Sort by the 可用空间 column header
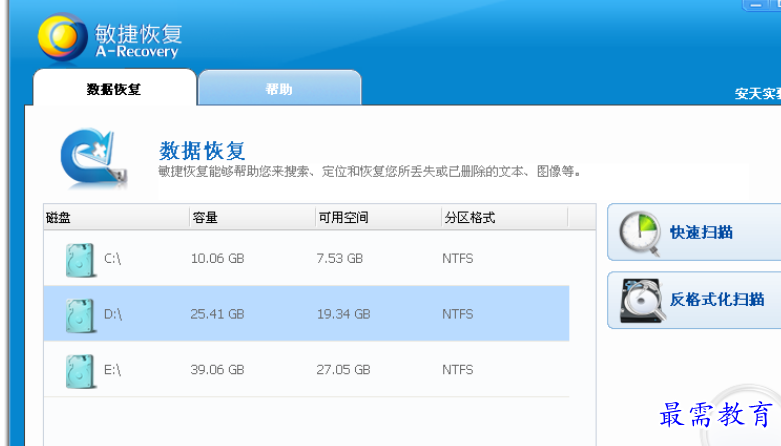The height and width of the screenshot is (446, 781). 343,218
